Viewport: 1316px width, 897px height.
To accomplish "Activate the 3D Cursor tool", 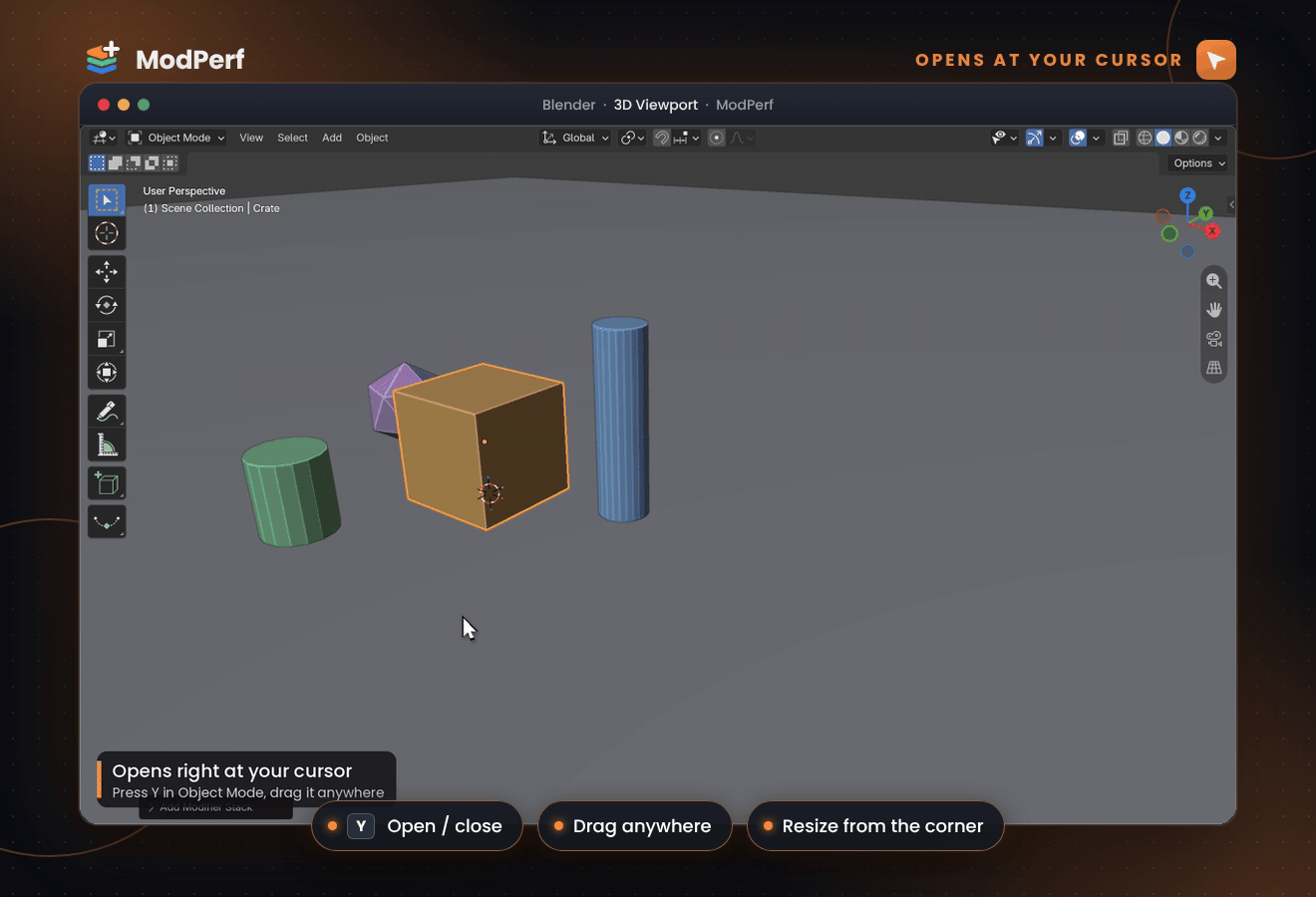I will tap(107, 233).
